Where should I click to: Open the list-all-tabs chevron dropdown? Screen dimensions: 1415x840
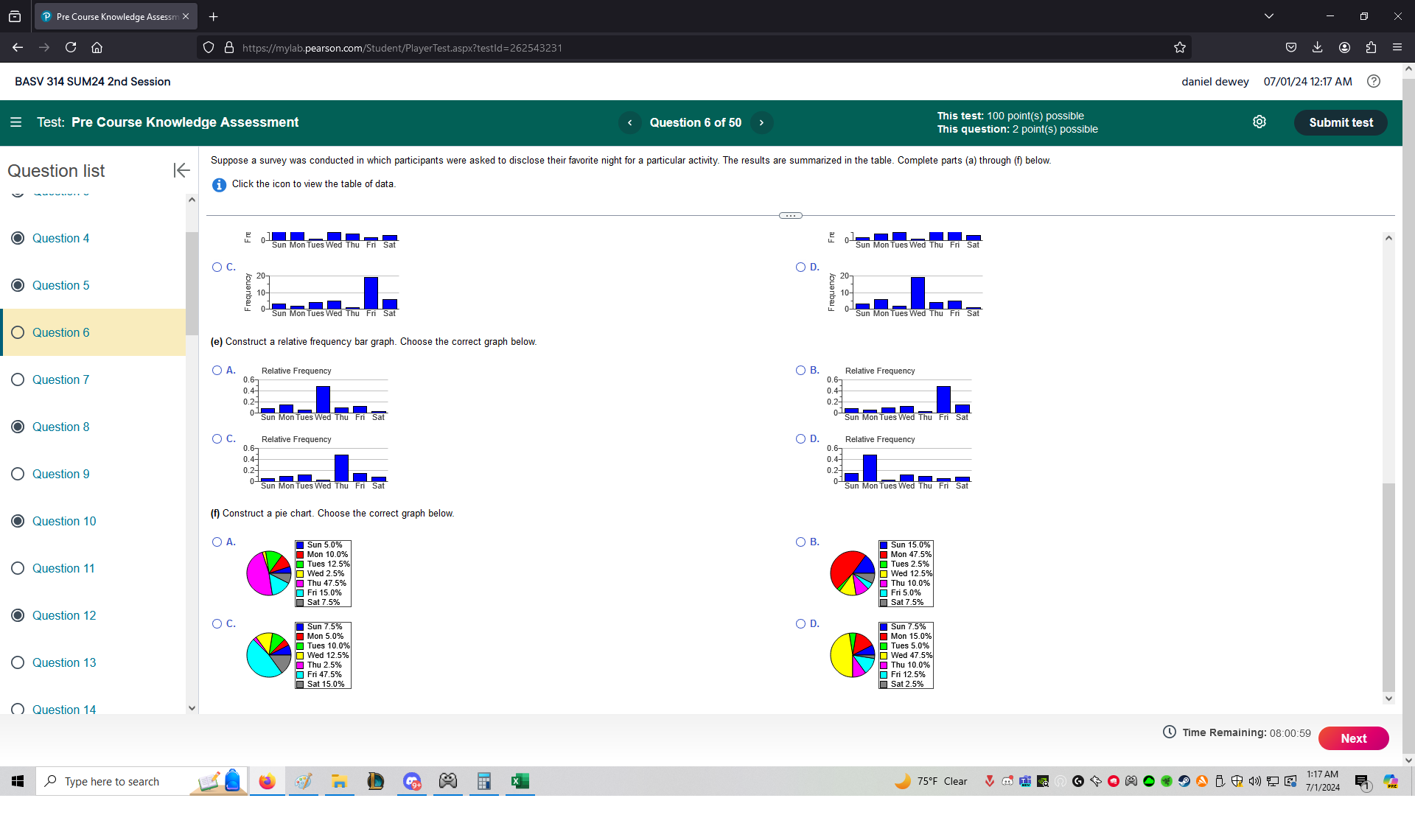click(1269, 15)
